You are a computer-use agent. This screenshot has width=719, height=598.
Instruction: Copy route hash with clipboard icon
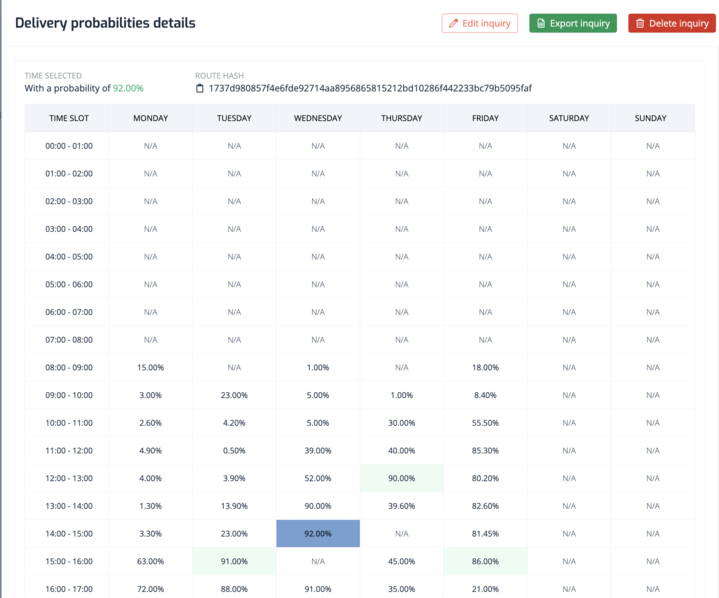click(199, 89)
